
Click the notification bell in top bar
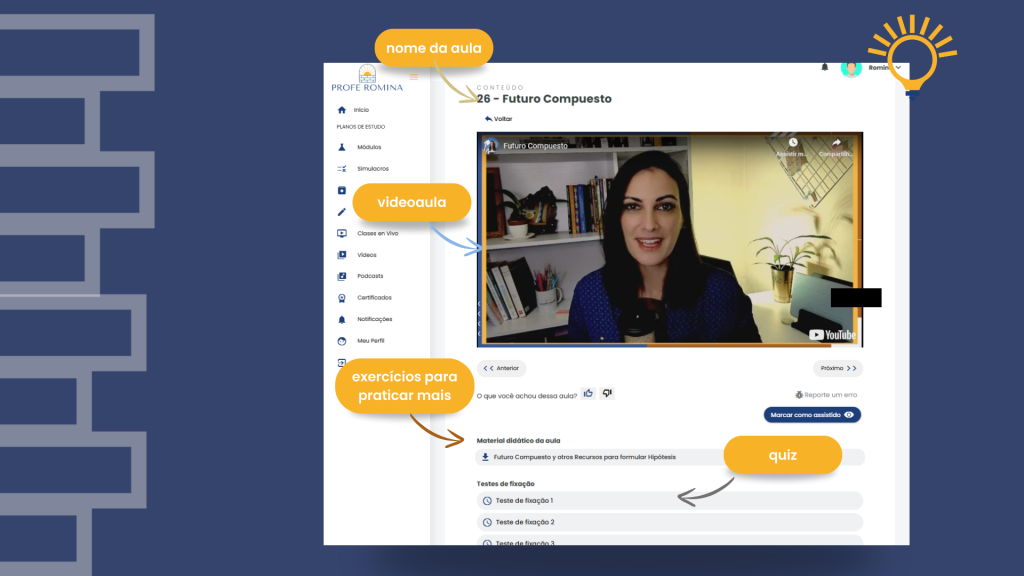(825, 67)
